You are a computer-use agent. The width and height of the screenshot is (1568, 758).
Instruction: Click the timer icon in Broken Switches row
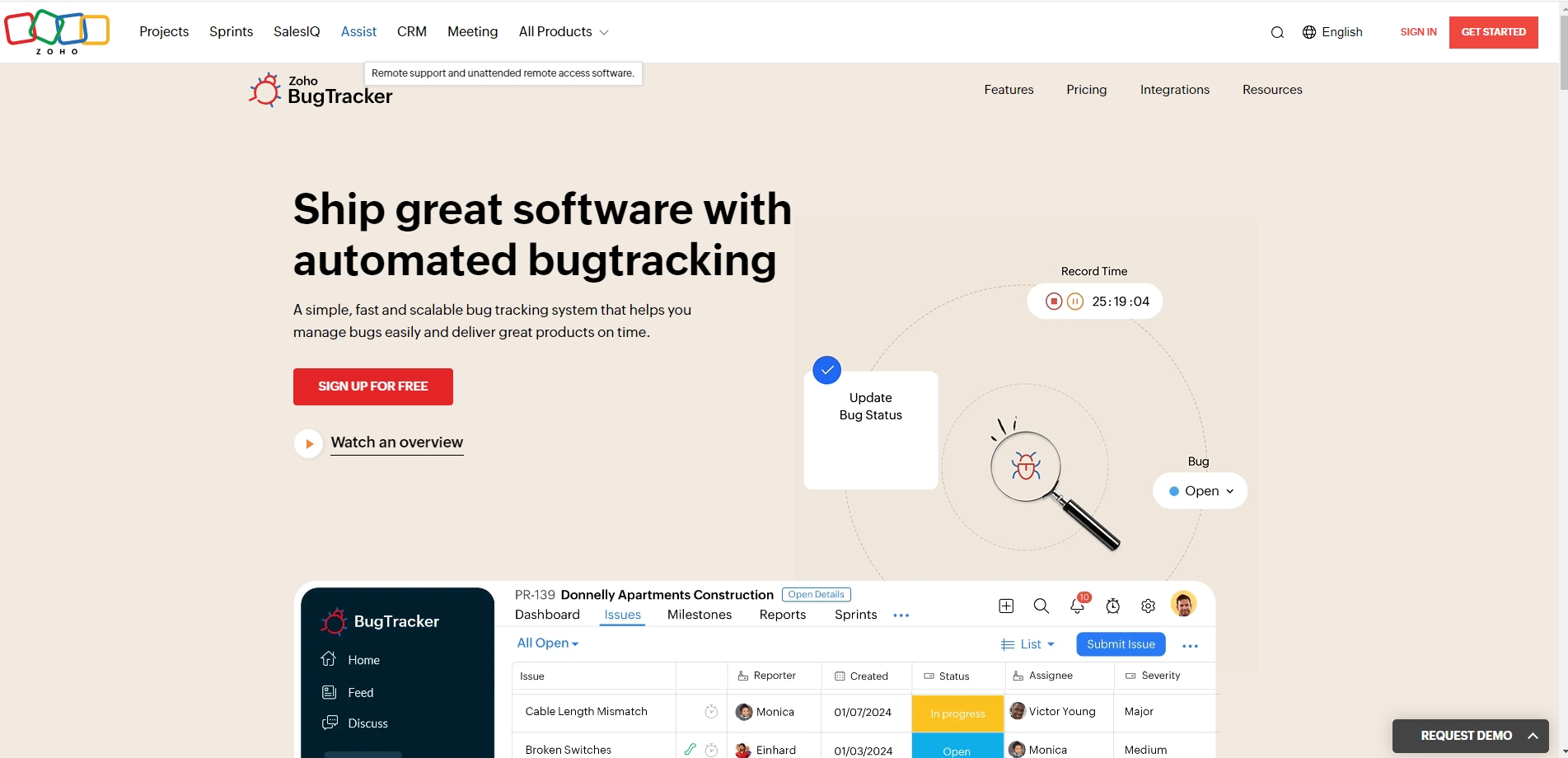coord(711,750)
